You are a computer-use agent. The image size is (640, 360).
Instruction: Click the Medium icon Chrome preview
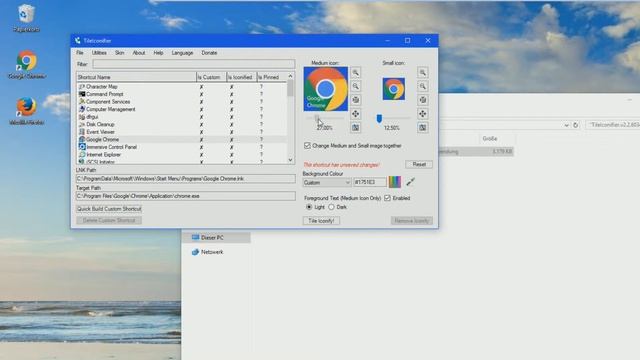326,89
